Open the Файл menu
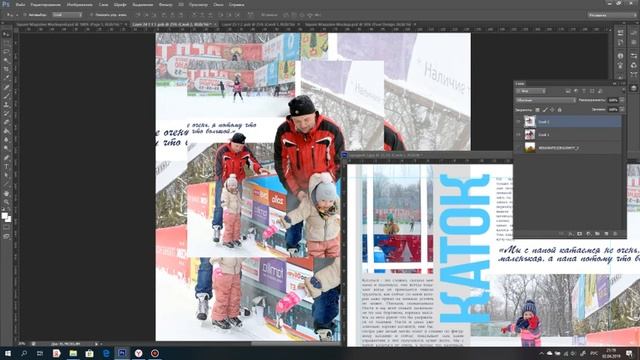Image resolution: width=640 pixels, height=360 pixels. 20,5
